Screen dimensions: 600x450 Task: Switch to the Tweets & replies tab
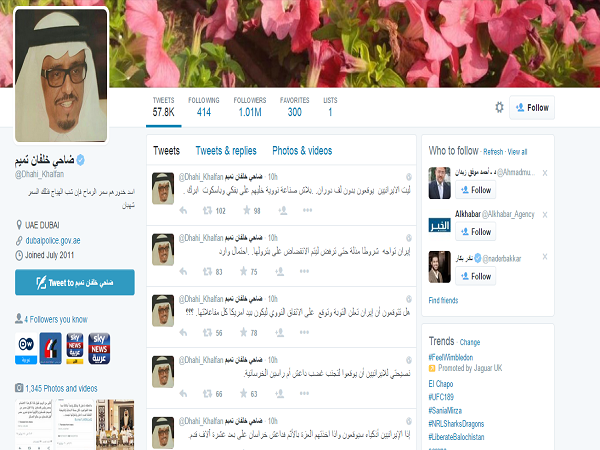point(226,150)
